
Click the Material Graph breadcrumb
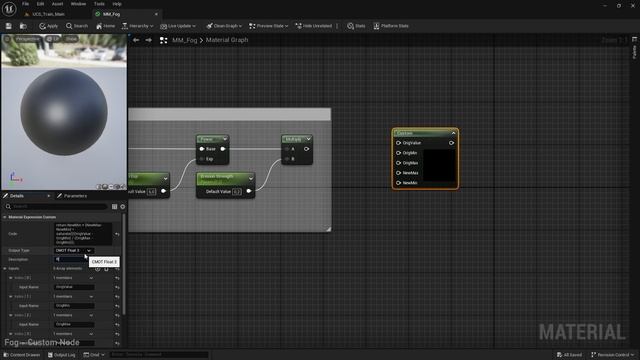(227, 40)
